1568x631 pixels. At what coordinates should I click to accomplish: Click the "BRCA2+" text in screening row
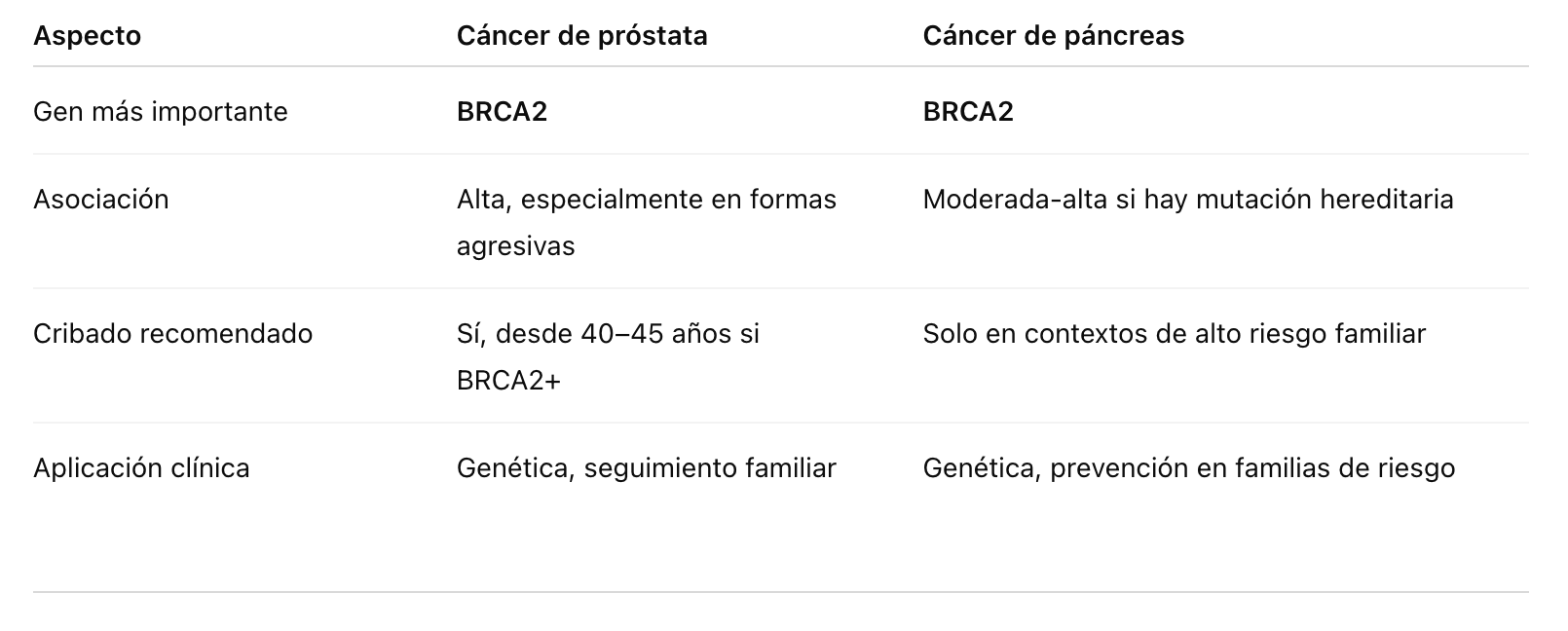[x=508, y=381]
